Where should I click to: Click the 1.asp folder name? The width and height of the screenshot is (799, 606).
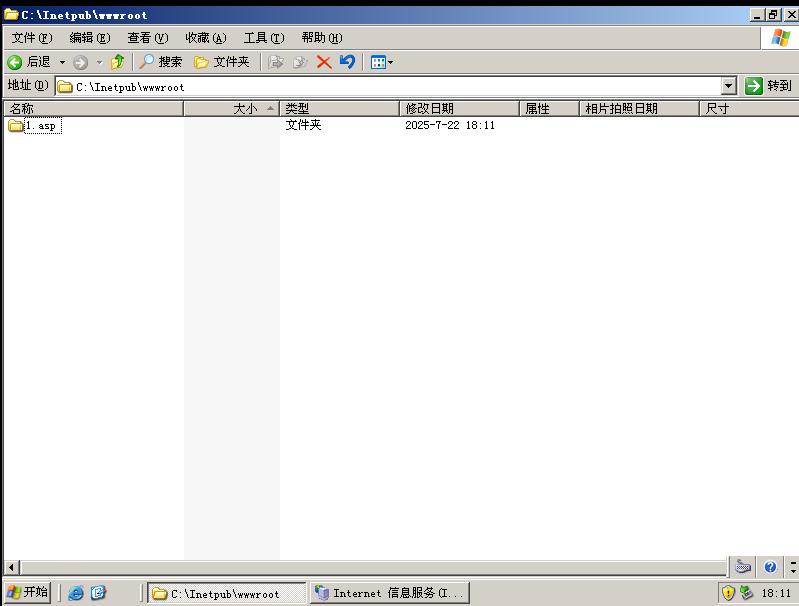coord(43,126)
